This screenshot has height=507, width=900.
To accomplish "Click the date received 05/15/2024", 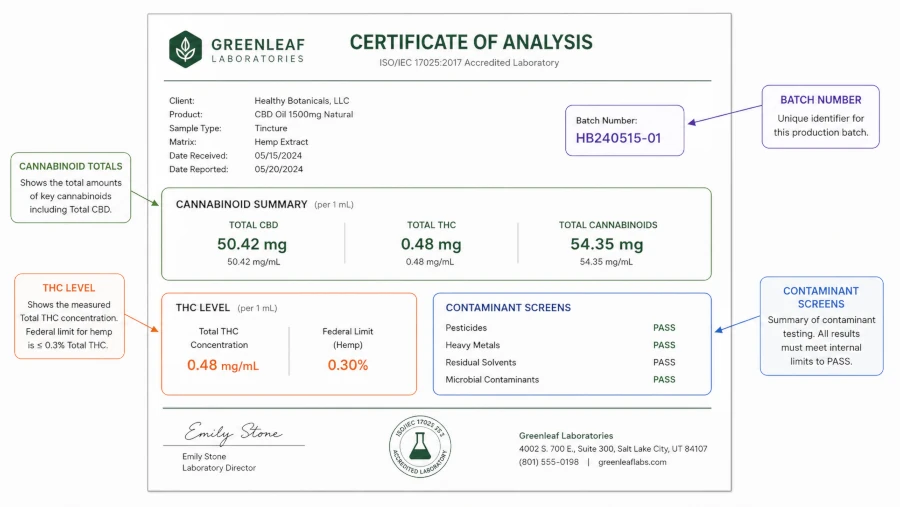I will click(x=278, y=156).
